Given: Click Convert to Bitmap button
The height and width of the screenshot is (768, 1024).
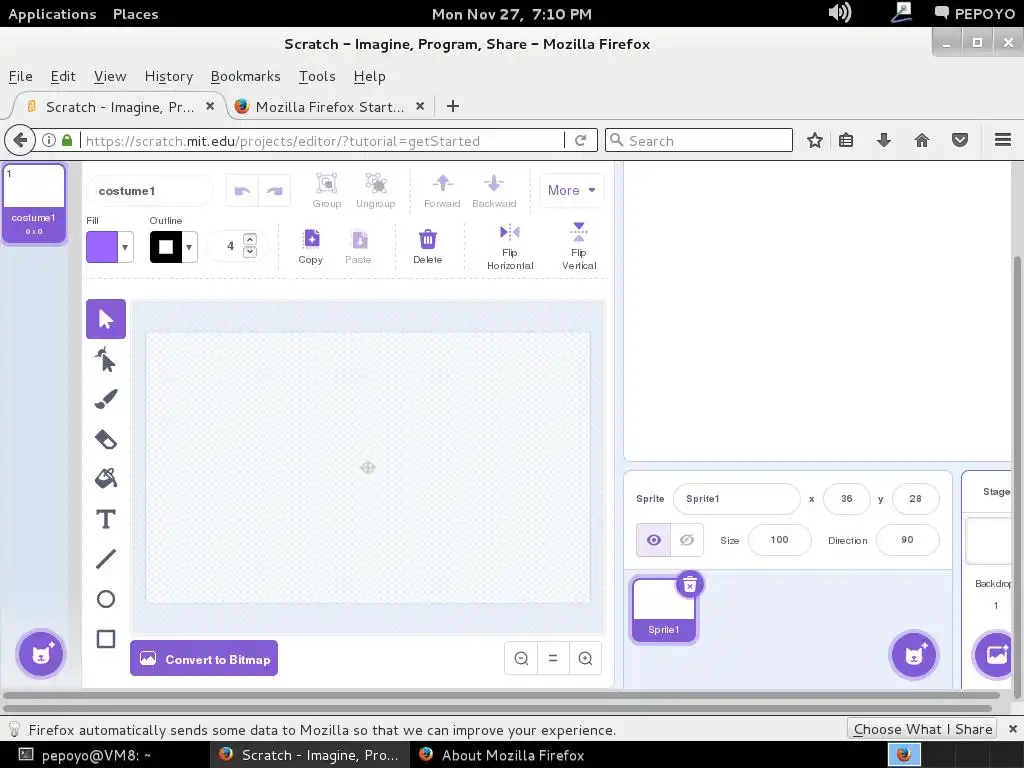Looking at the screenshot, I should 204,658.
